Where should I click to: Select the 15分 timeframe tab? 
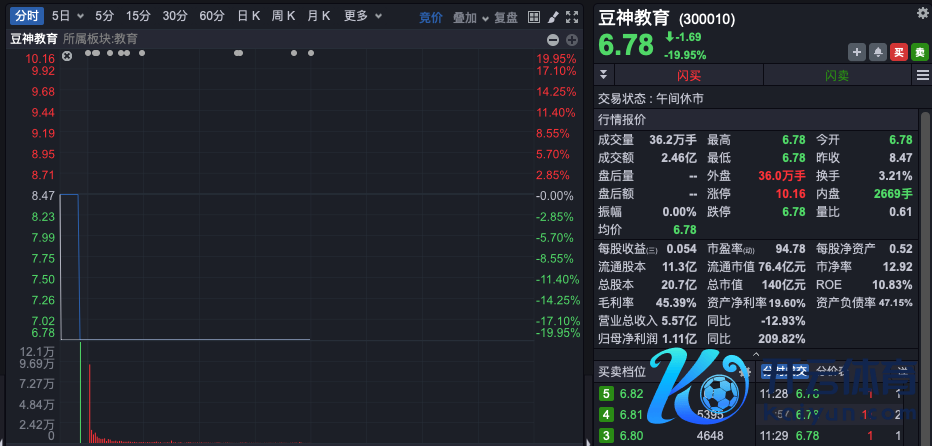pyautogui.click(x=138, y=16)
